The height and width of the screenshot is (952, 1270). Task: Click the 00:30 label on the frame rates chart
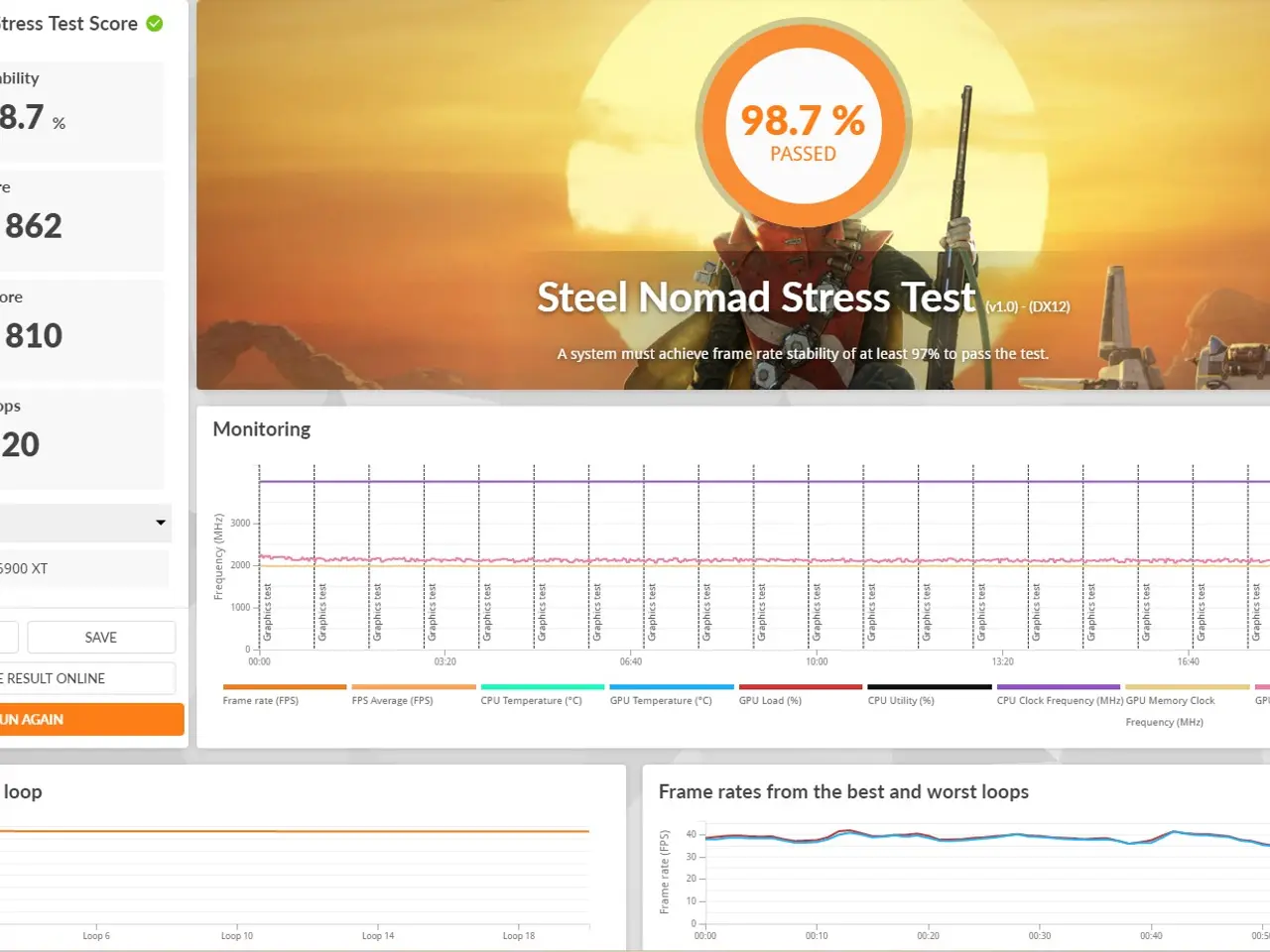click(x=1040, y=935)
